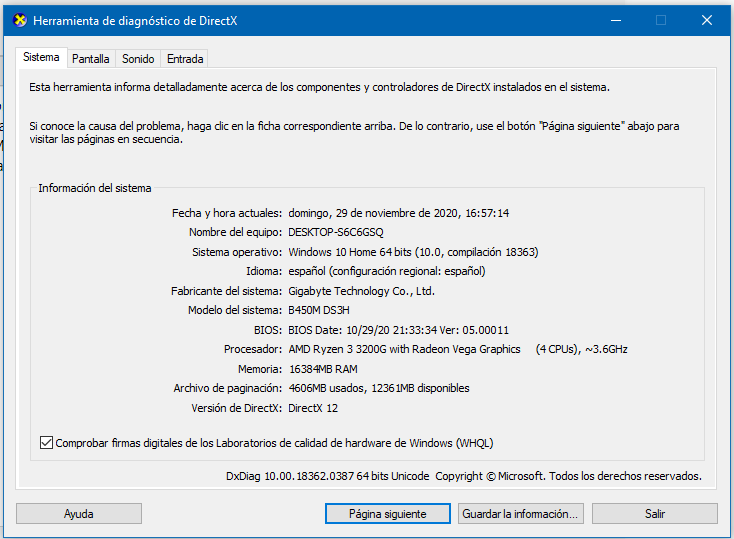Click the Ayuda button
The height and width of the screenshot is (539, 734).
click(x=79, y=514)
